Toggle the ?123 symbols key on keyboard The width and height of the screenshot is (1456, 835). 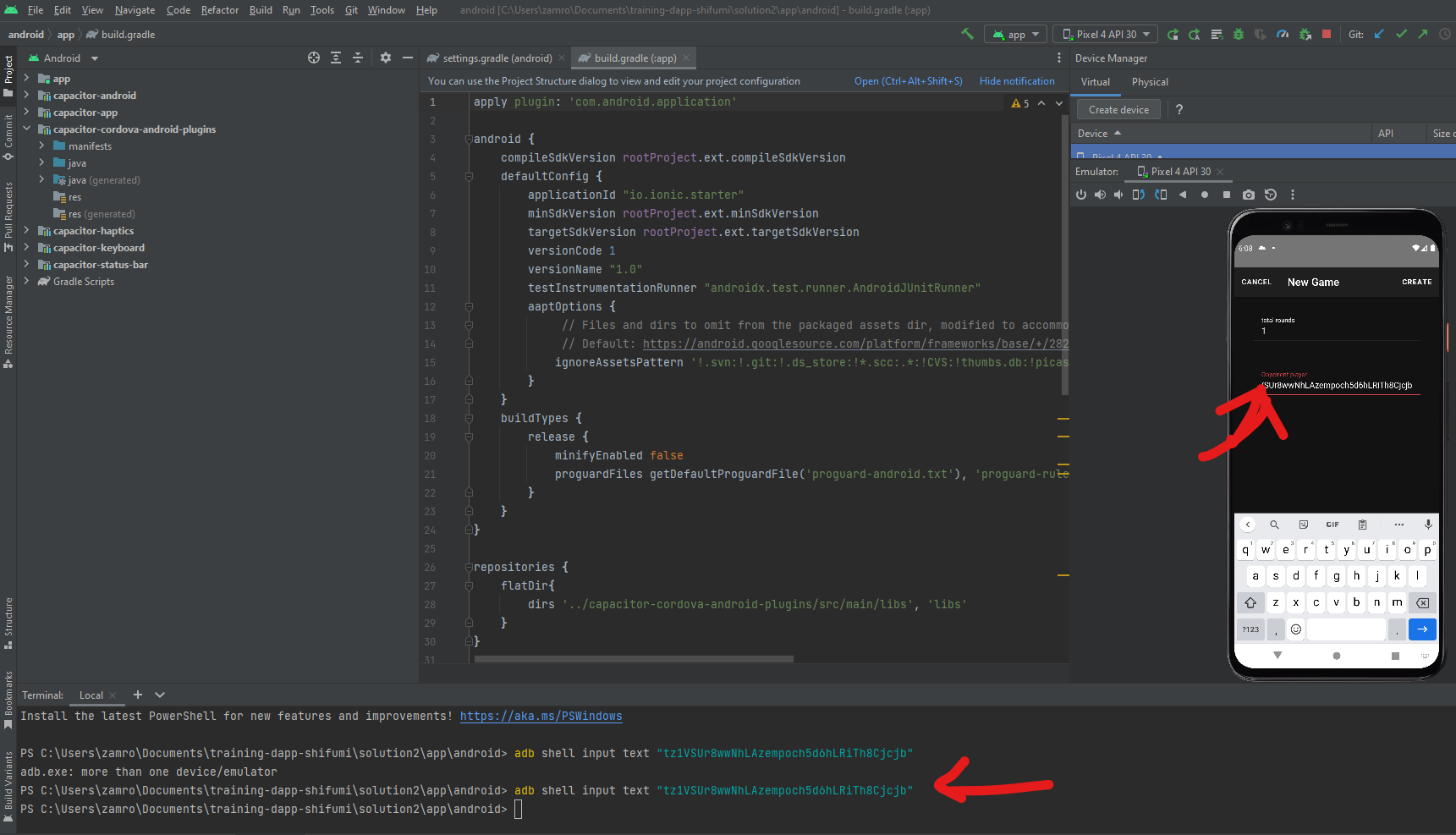1250,629
